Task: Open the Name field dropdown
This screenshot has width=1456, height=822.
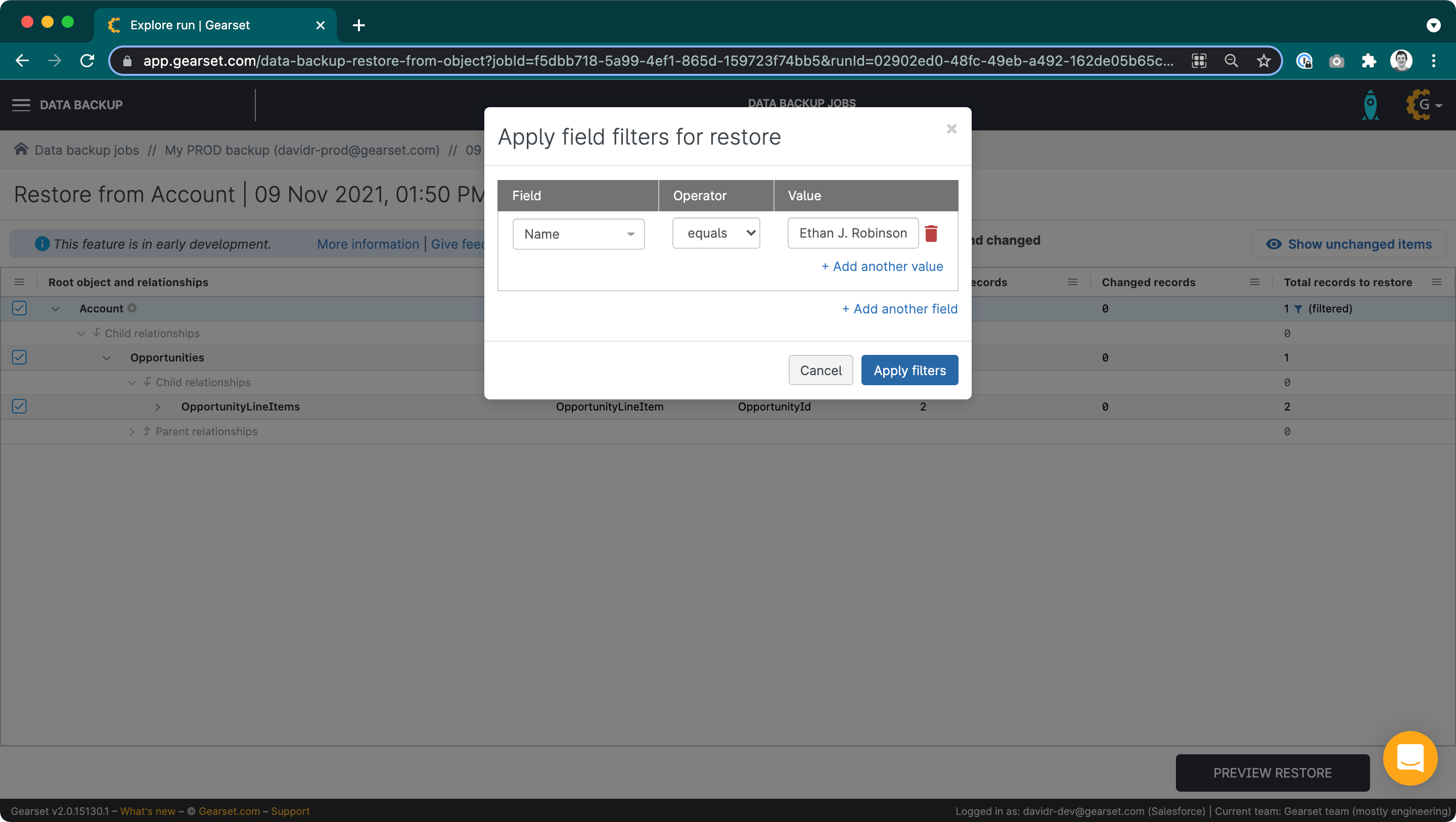Action: [578, 234]
